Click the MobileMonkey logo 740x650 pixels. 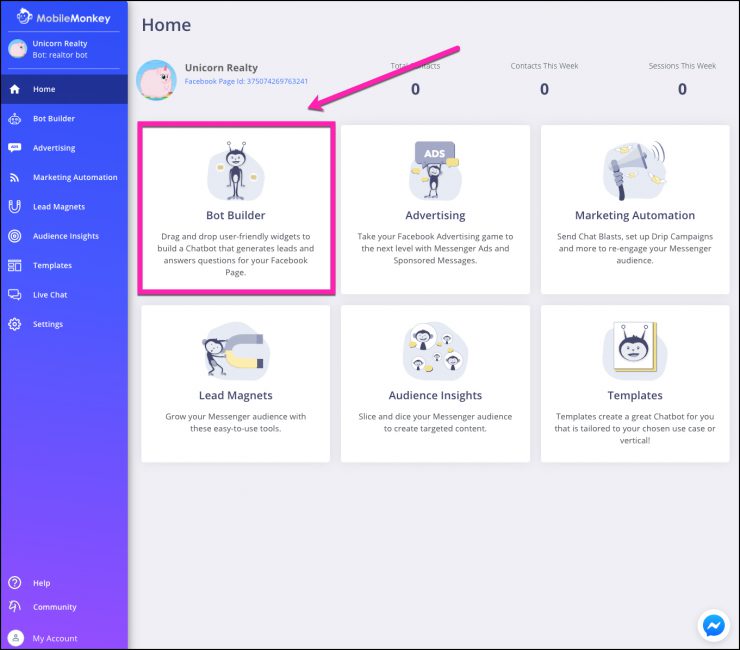[64, 17]
